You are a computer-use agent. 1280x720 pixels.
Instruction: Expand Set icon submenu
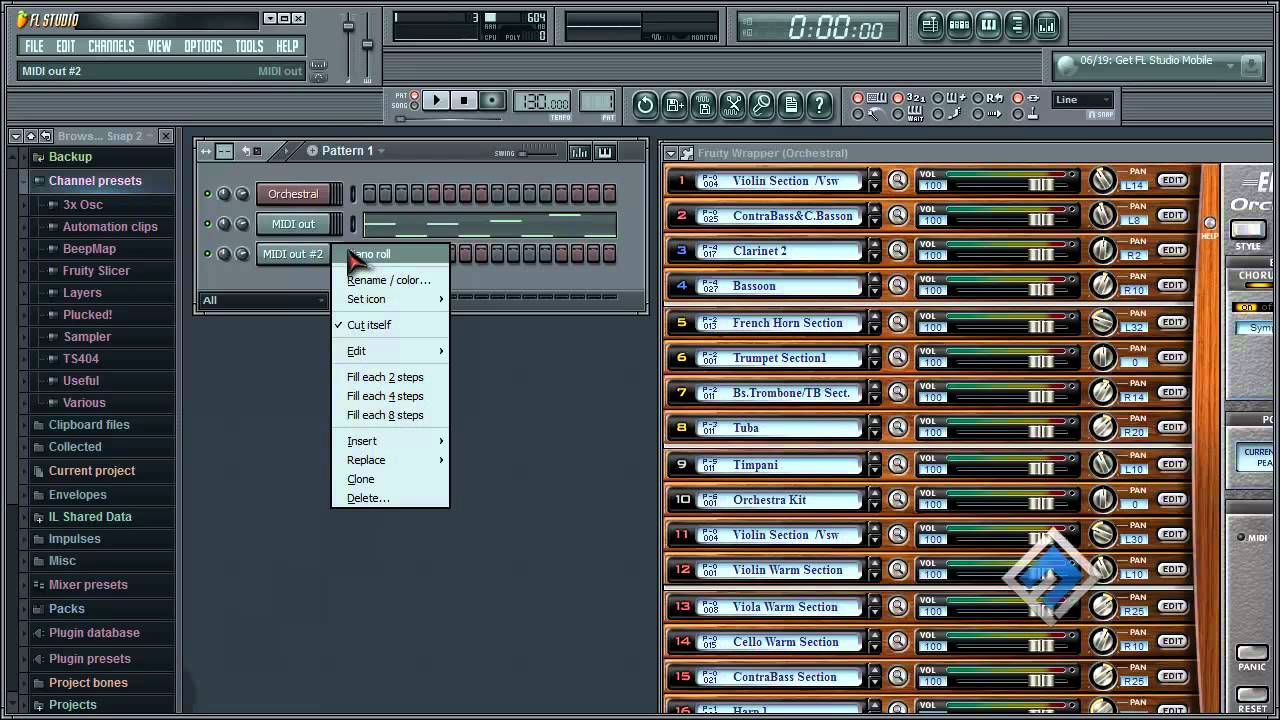[x=390, y=299]
